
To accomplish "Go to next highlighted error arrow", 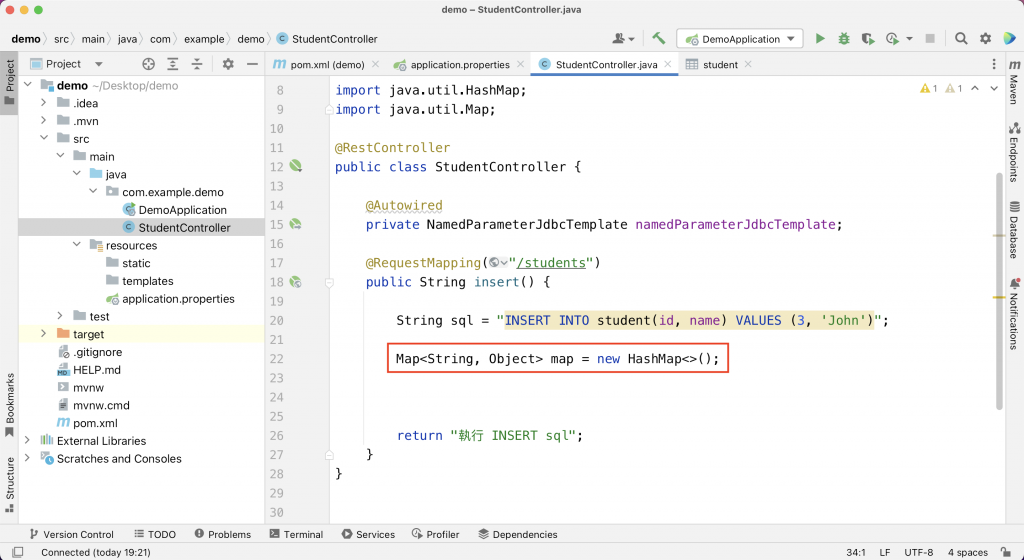I will coord(994,88).
